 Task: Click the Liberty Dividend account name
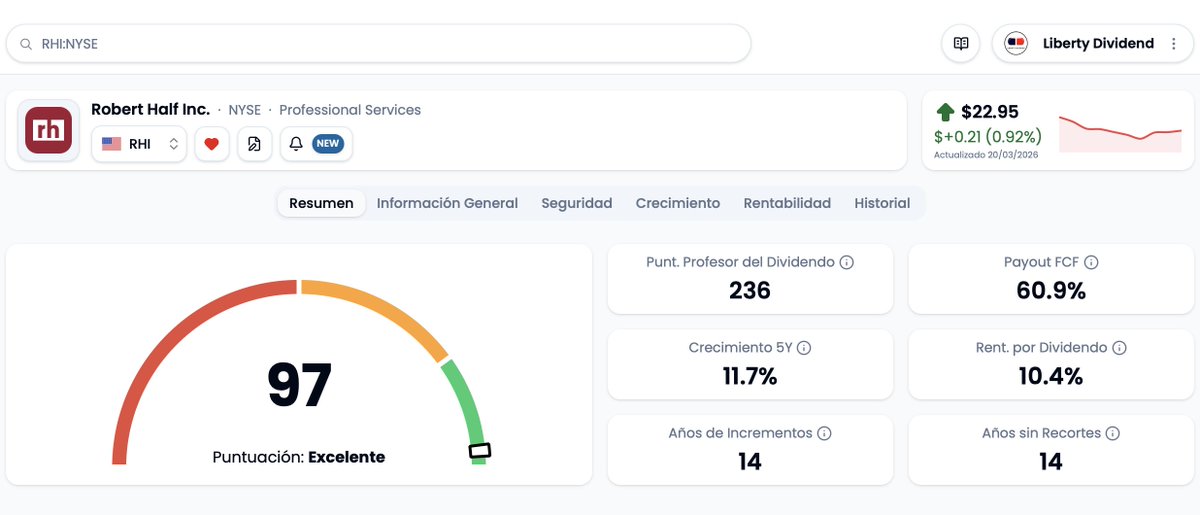point(1098,44)
